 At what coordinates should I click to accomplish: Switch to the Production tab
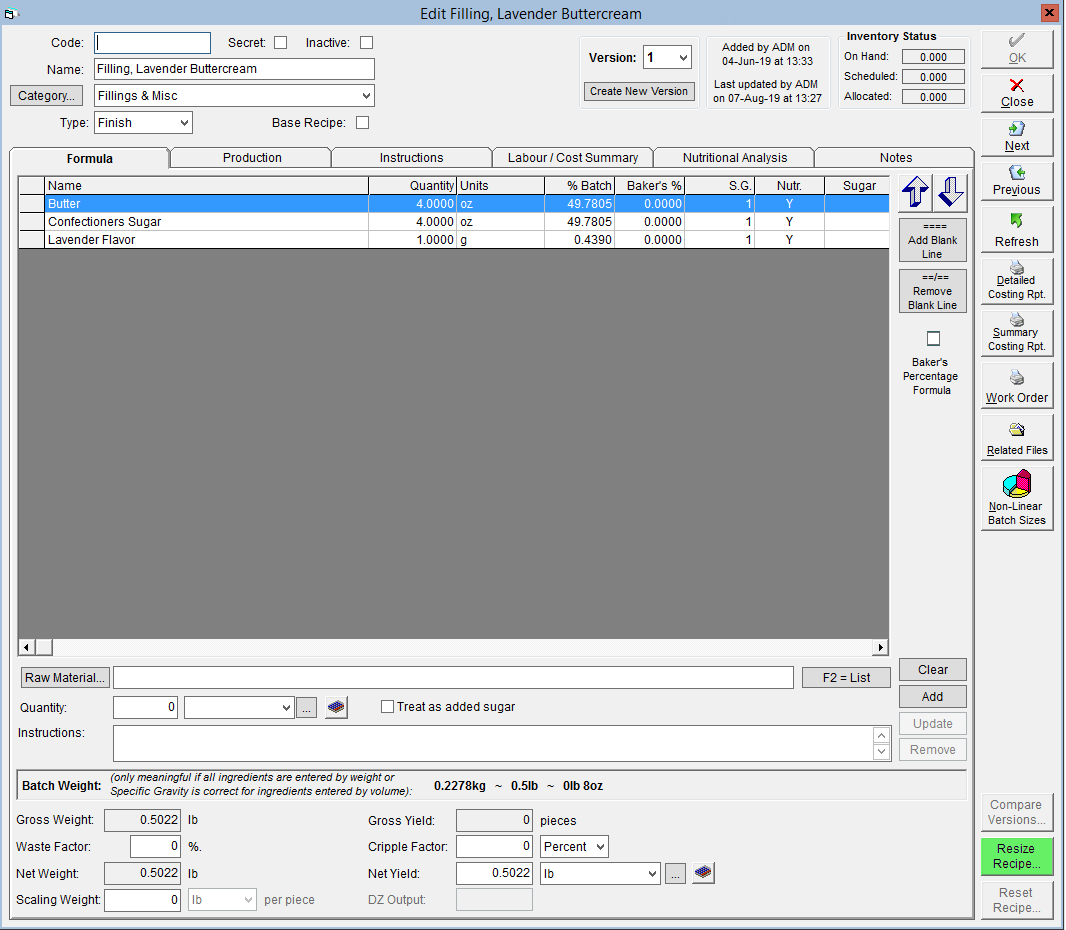tap(252, 158)
